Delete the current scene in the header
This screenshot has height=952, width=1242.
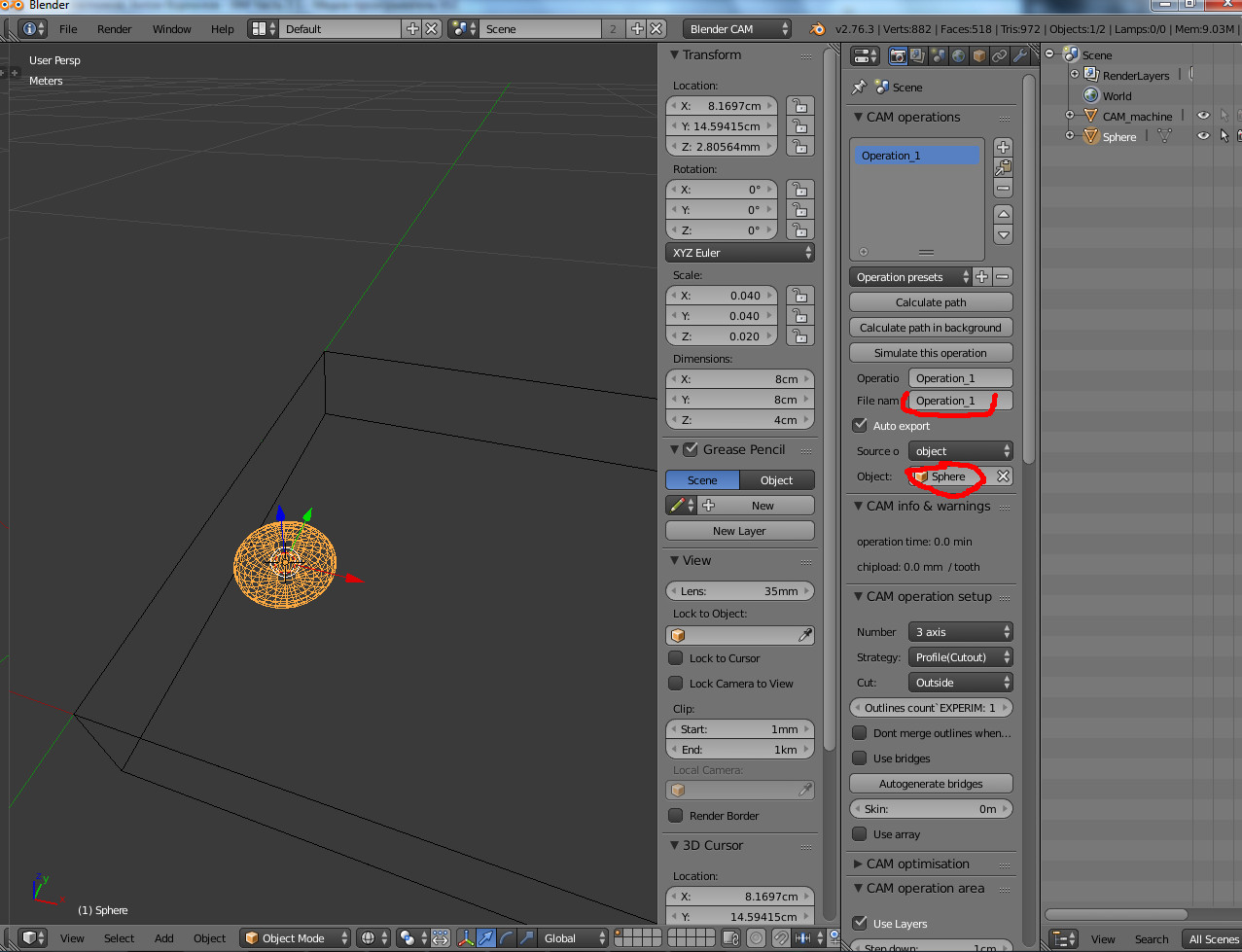[x=656, y=29]
